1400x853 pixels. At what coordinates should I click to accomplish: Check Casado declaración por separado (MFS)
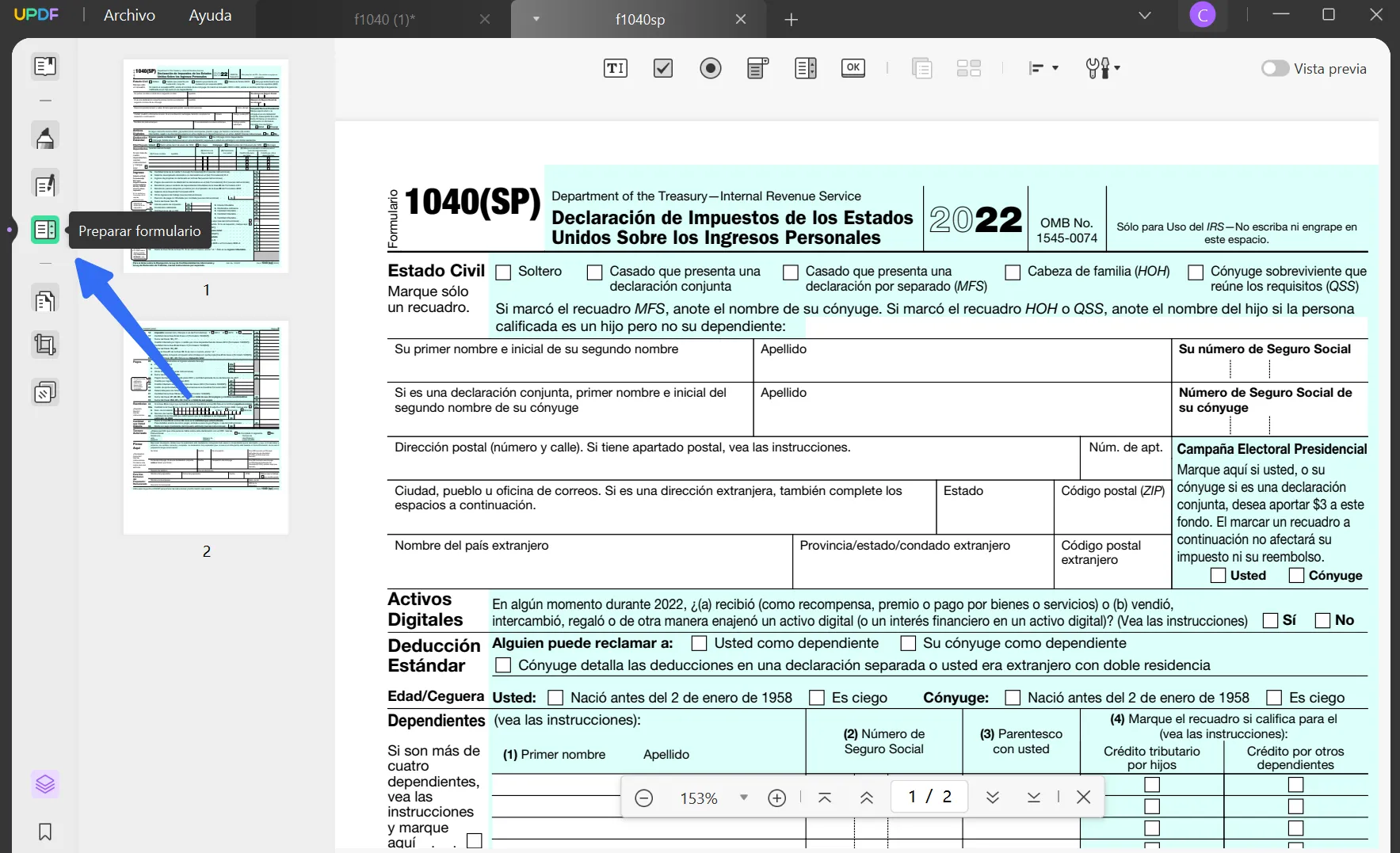click(791, 272)
